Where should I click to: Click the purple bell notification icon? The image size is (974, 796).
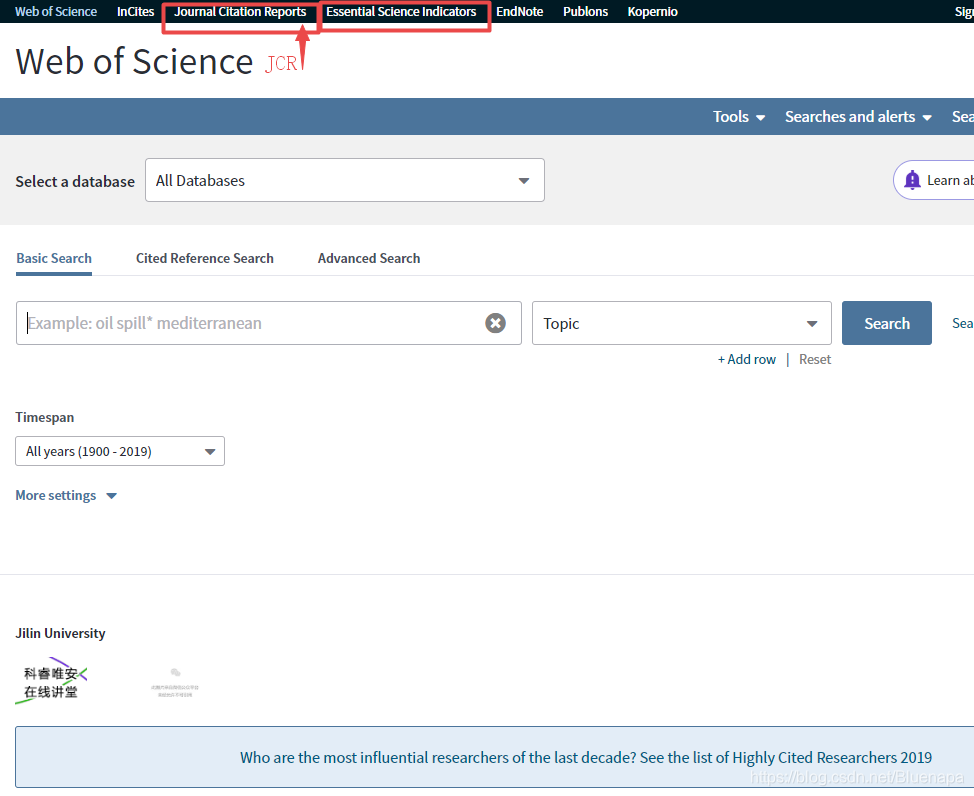click(912, 180)
